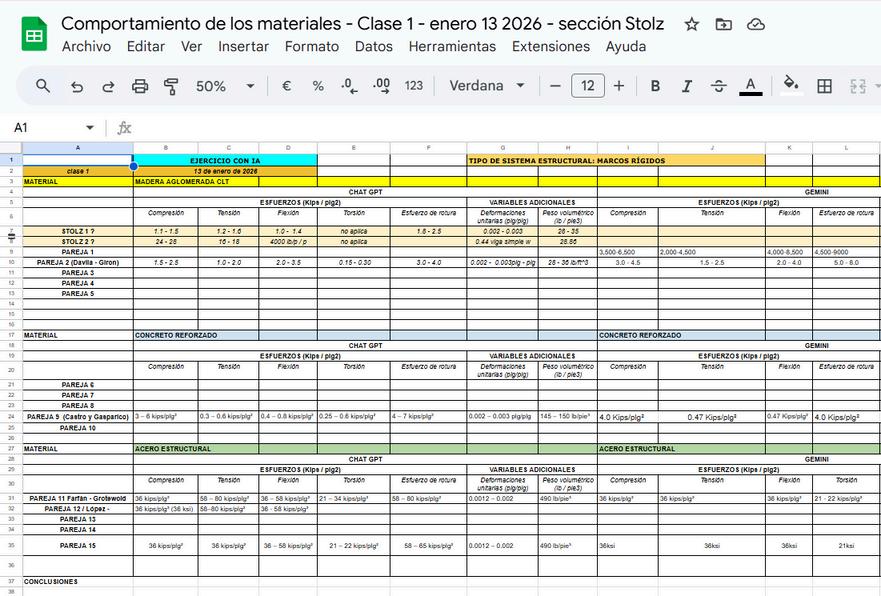Increase font size with plus button

[x=619, y=86]
